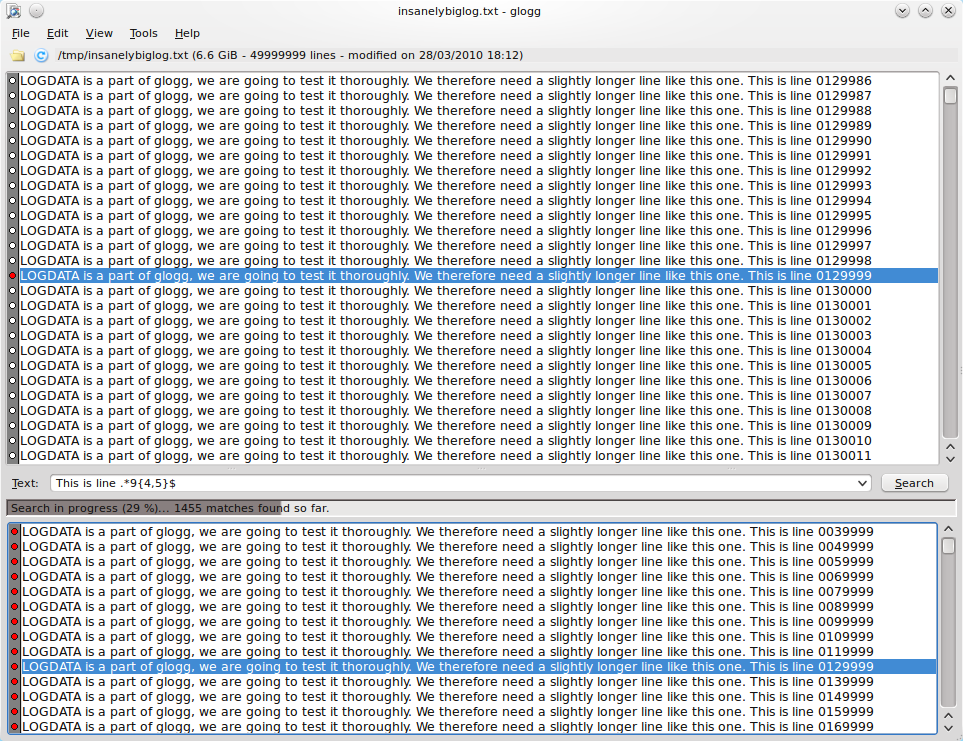Toggle mark bullet on line 0130011
Screen dimensions: 963x741
13,456
